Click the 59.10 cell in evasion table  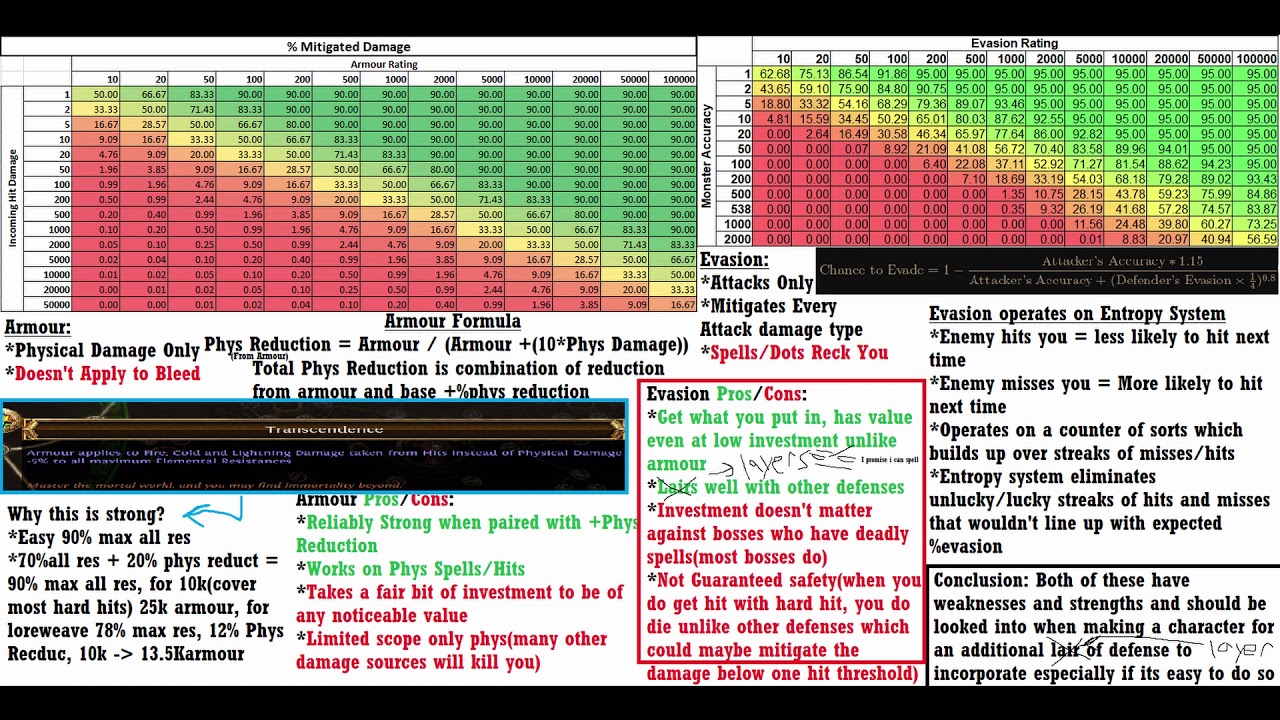pyautogui.click(x=814, y=89)
